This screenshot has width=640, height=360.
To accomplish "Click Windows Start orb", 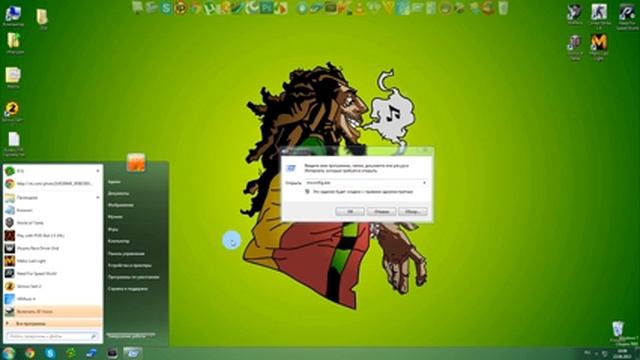I will (x=8, y=353).
